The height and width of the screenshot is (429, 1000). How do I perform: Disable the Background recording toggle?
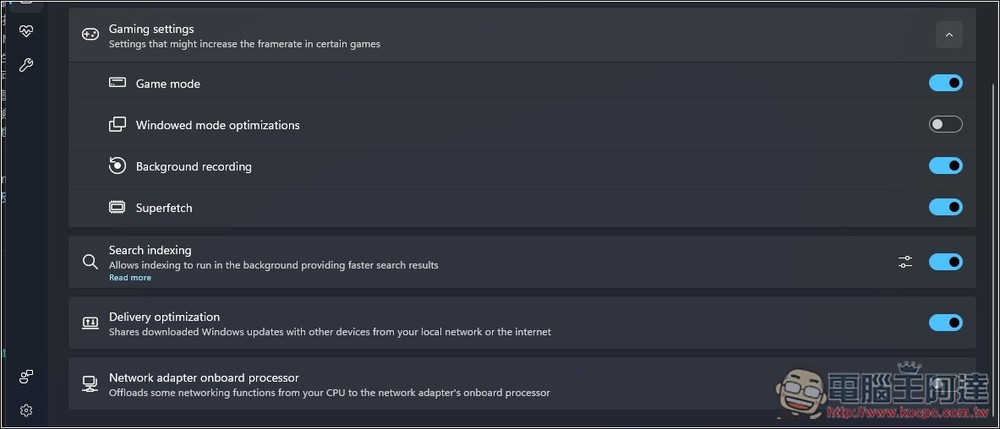click(945, 166)
